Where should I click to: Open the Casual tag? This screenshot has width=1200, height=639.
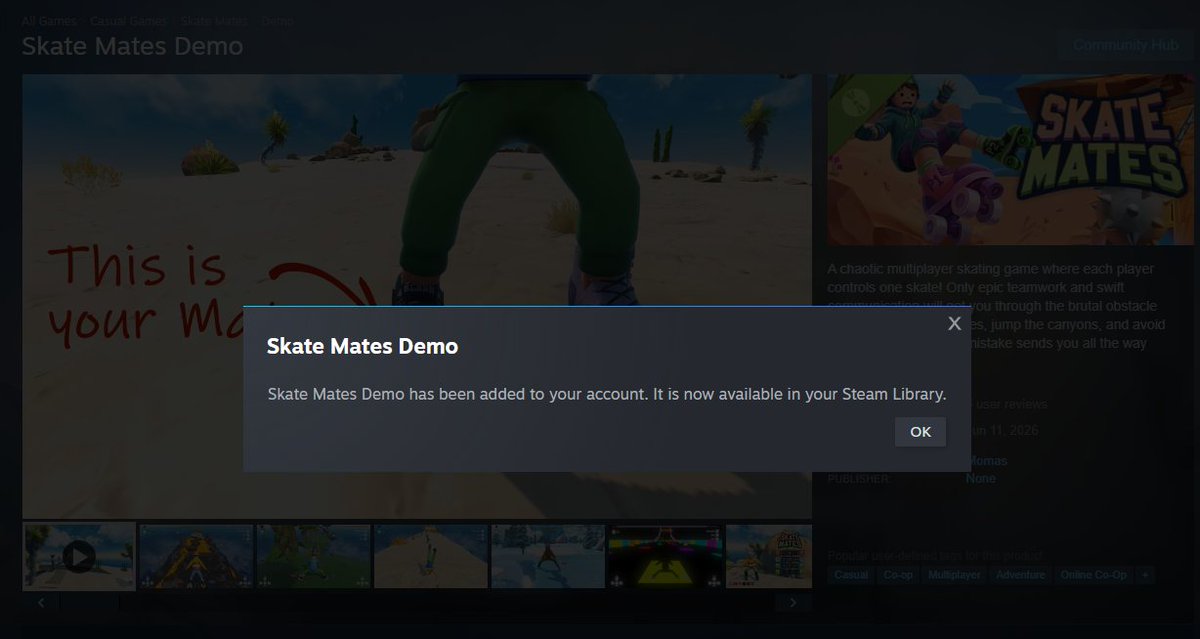[x=851, y=575]
